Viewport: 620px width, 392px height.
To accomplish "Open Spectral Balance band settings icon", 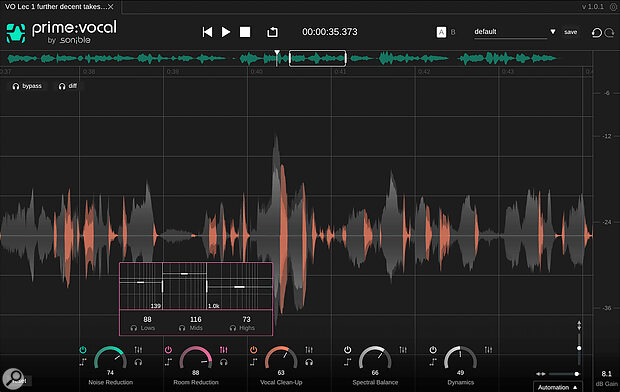I will pyautogui.click(x=403, y=350).
